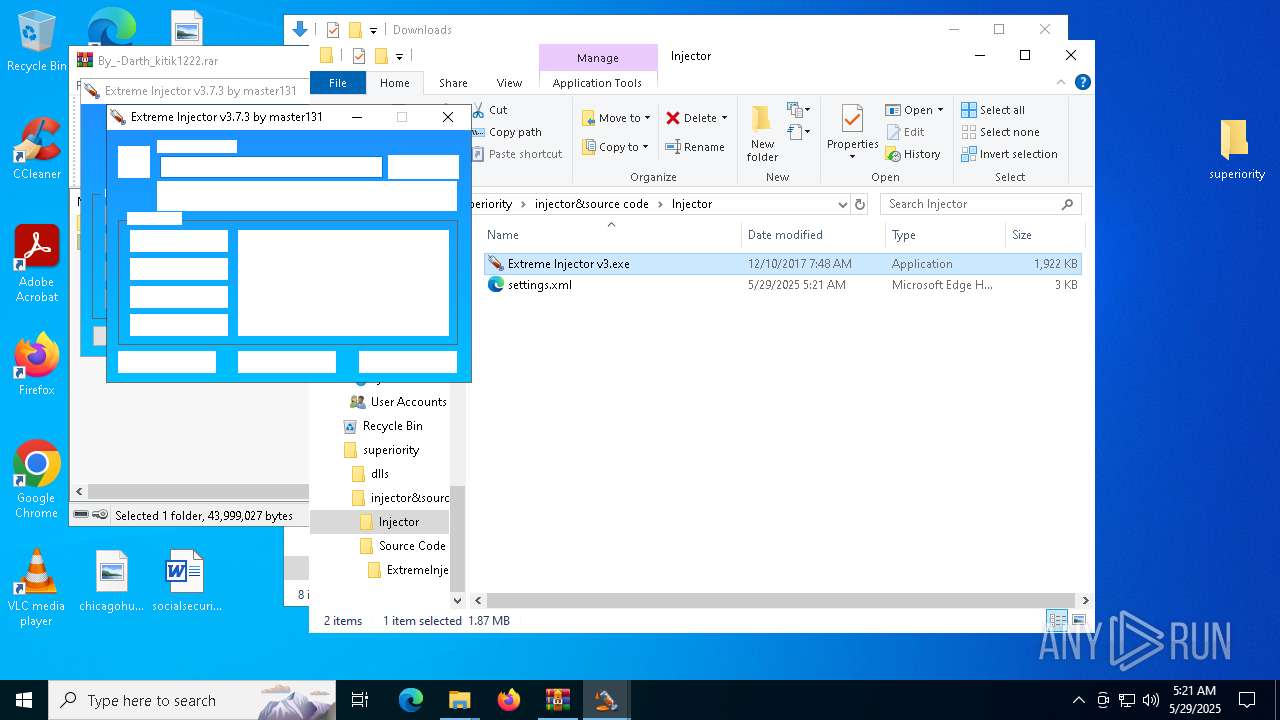Collapse the ribbon with the chevron
Screen dimensions: 1280x720
(1062, 83)
